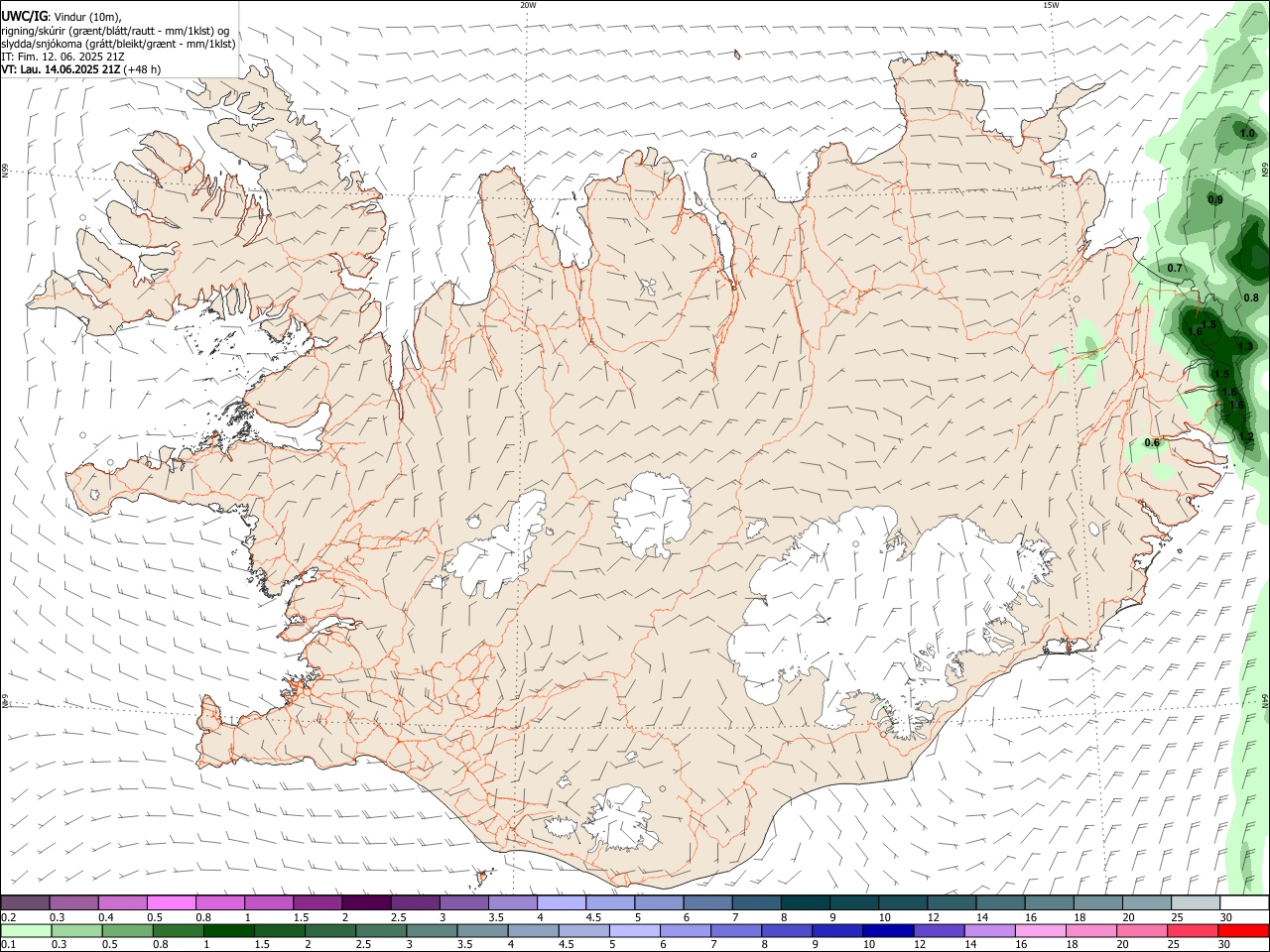Image resolution: width=1270 pixels, height=952 pixels.
Task: Click the lilac swatch at 14 in bottom legend row
Action: [x=989, y=931]
